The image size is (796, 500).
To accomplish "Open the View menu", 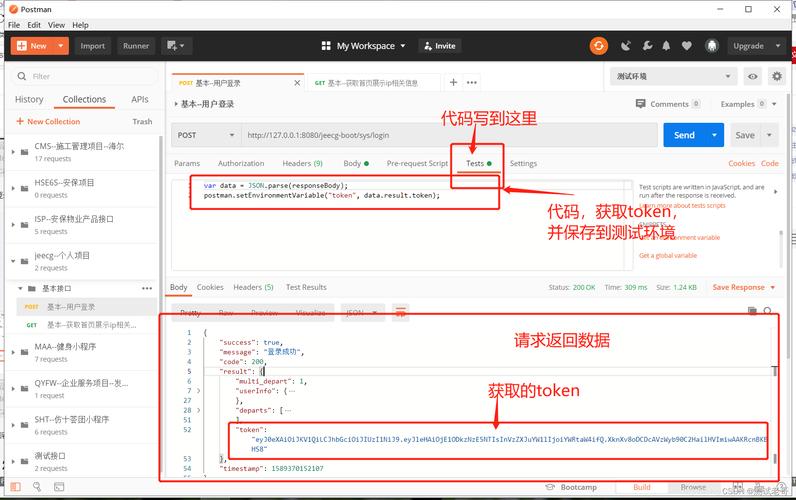I will click(x=56, y=25).
